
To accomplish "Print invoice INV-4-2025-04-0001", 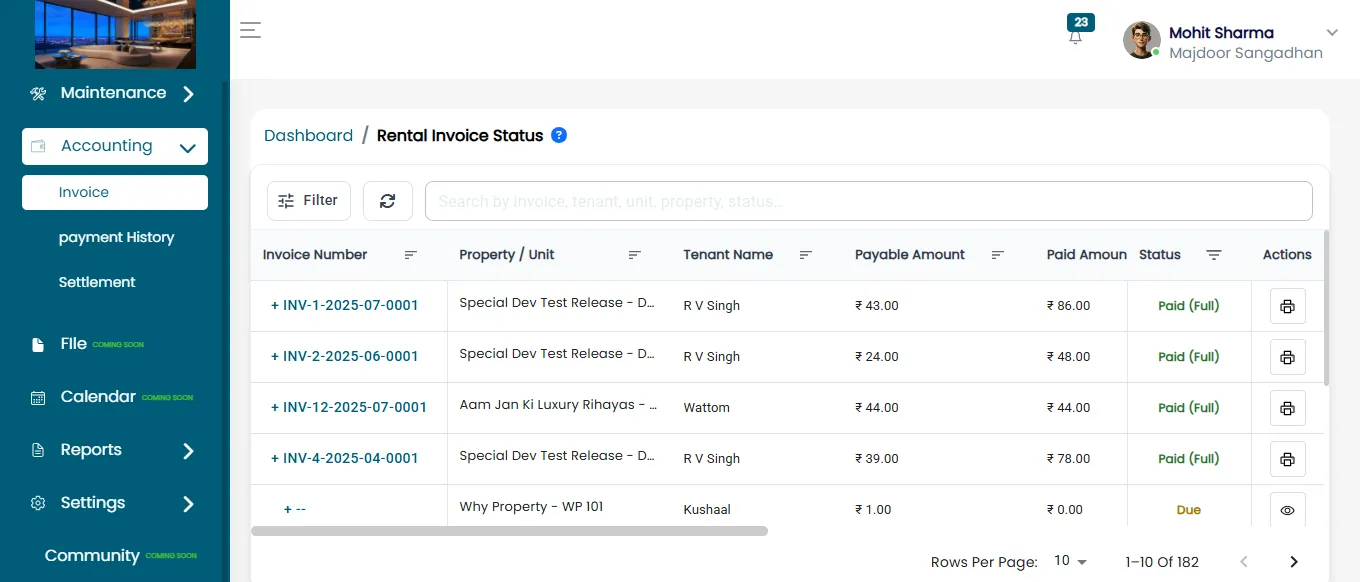I will pyautogui.click(x=1288, y=459).
